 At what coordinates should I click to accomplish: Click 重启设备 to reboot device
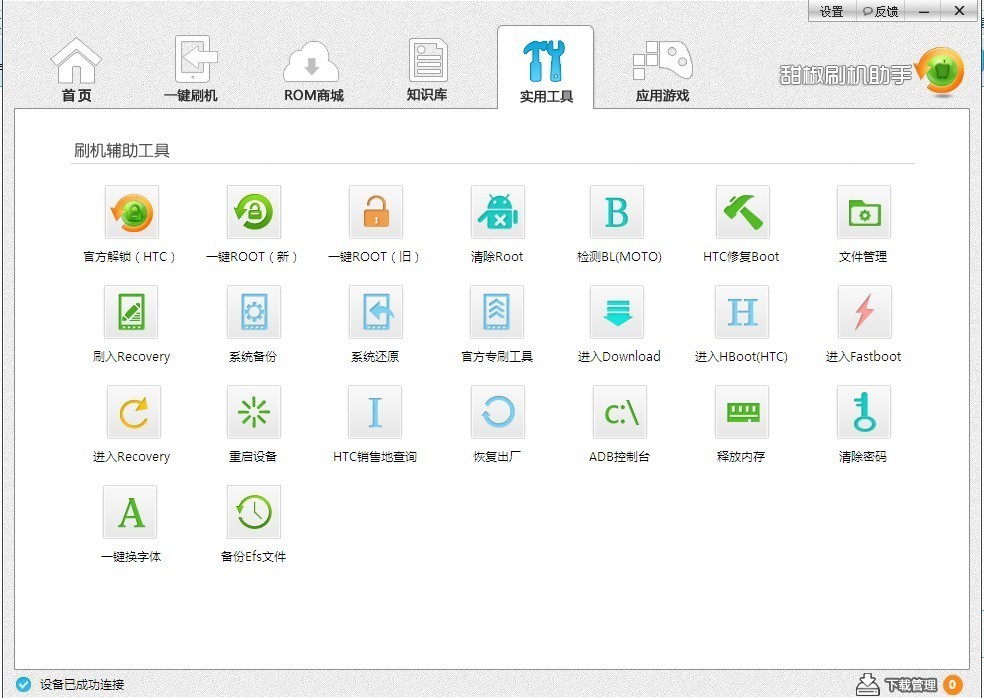254,412
